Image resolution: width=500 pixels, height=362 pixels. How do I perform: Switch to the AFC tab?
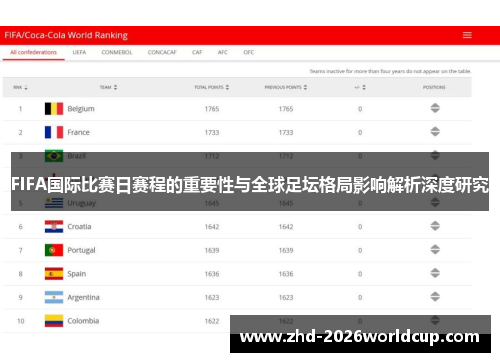[x=223, y=52]
